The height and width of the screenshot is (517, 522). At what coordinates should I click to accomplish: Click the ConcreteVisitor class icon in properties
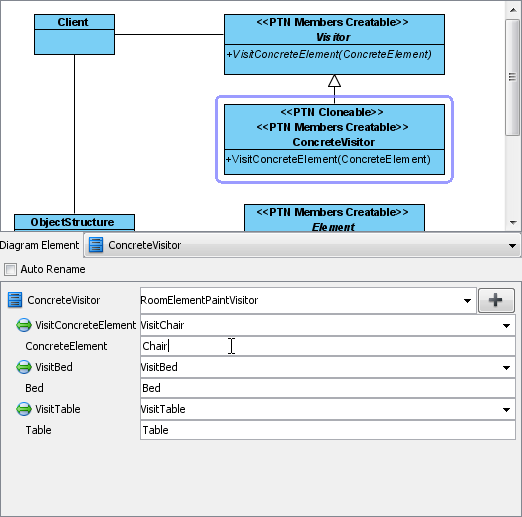pyautogui.click(x=15, y=300)
